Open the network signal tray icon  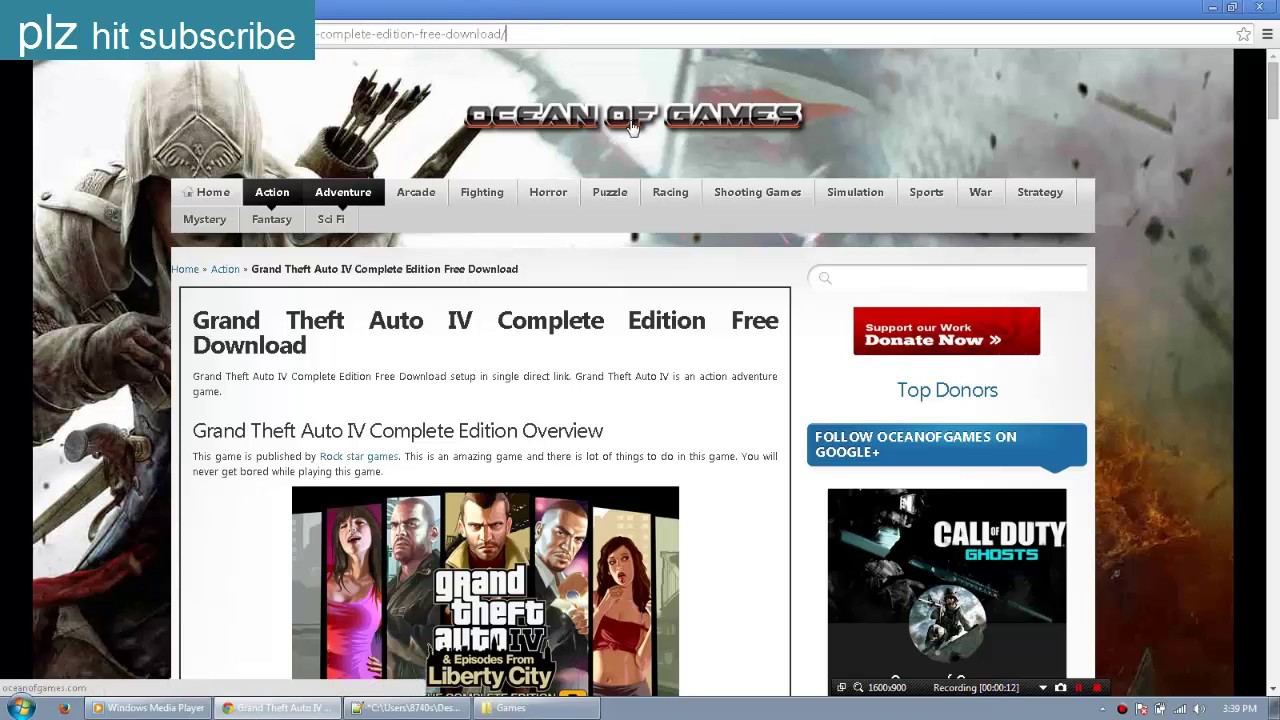[x=1180, y=709]
